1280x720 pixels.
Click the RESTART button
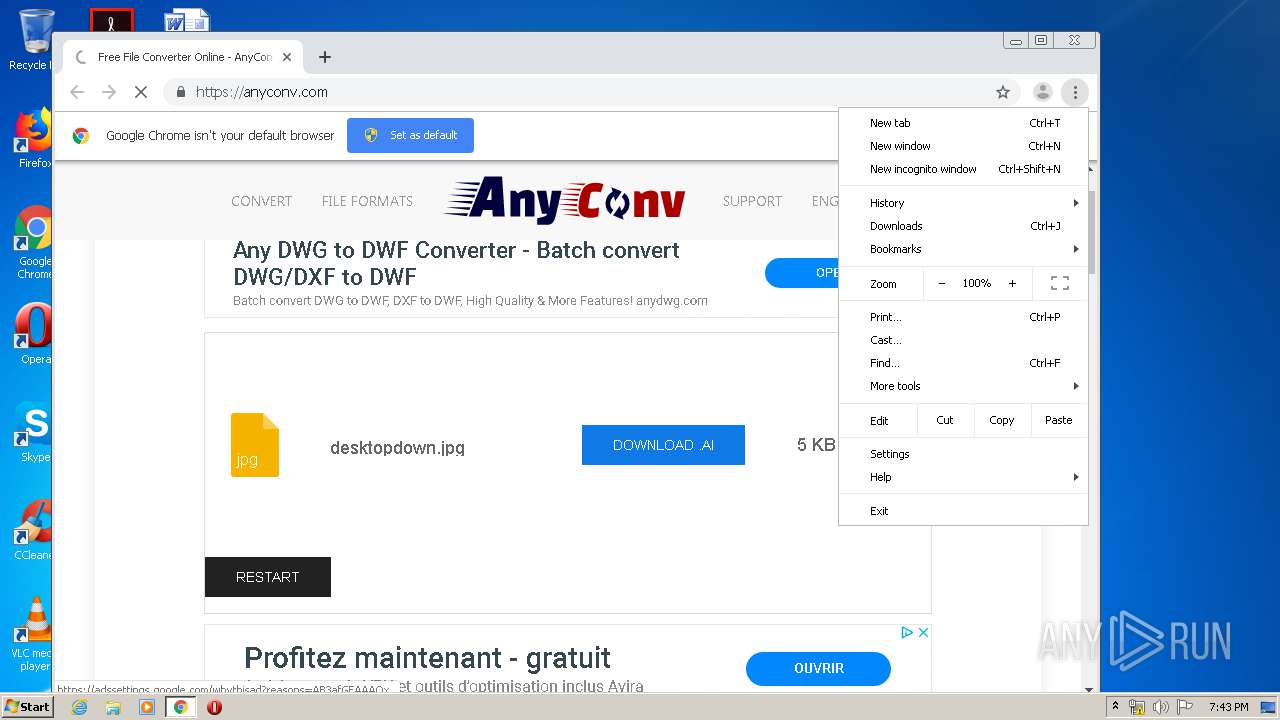[267, 577]
